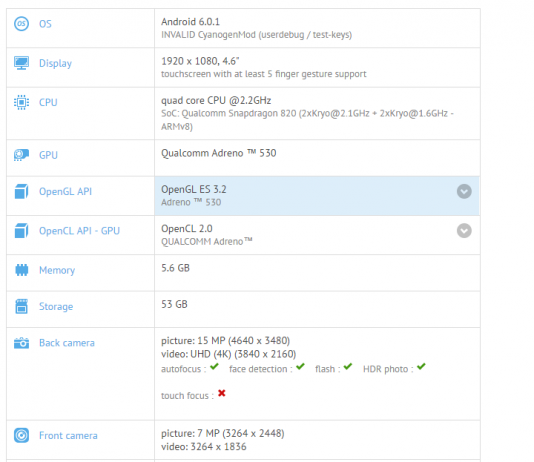Viewport: 534px width, 462px height.
Task: Click the OS circle icon
Action: (x=21, y=24)
